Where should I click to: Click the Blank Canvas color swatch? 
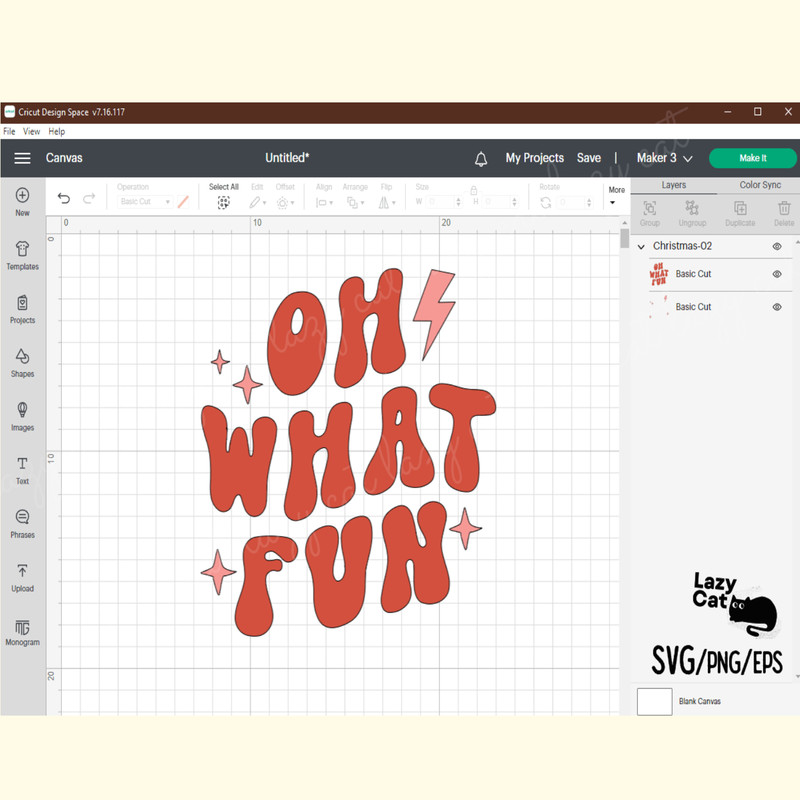pos(655,701)
